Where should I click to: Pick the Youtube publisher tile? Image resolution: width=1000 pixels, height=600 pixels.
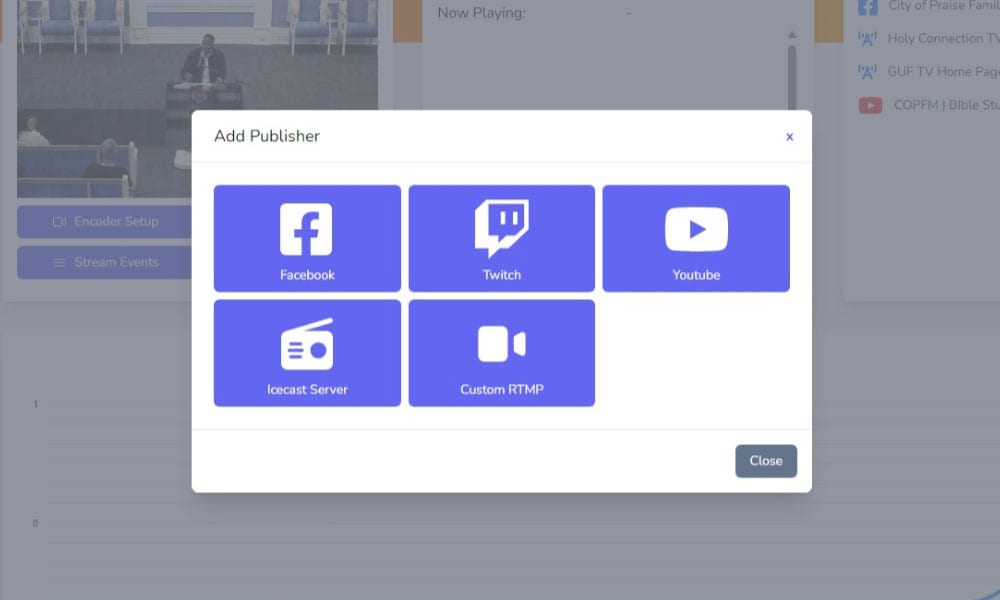click(696, 238)
